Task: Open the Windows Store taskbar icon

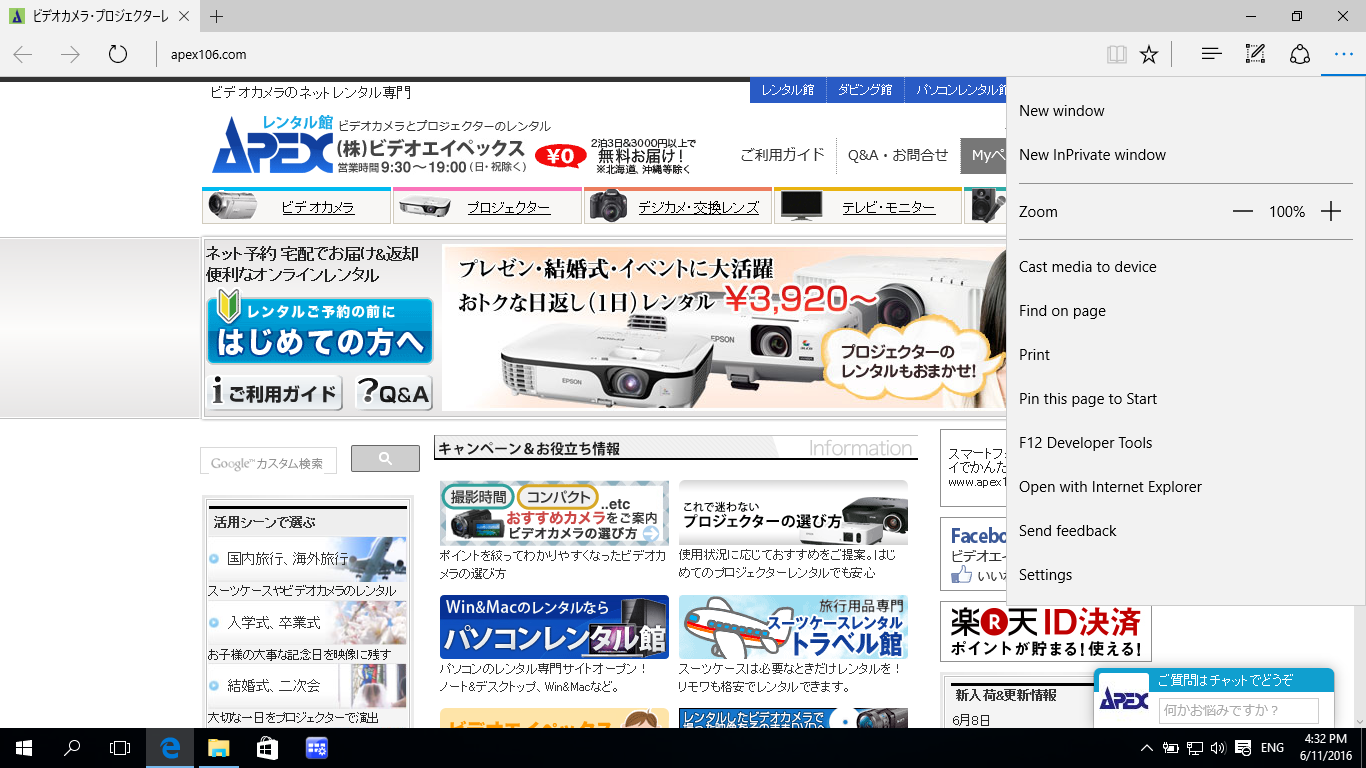Action: (x=267, y=748)
